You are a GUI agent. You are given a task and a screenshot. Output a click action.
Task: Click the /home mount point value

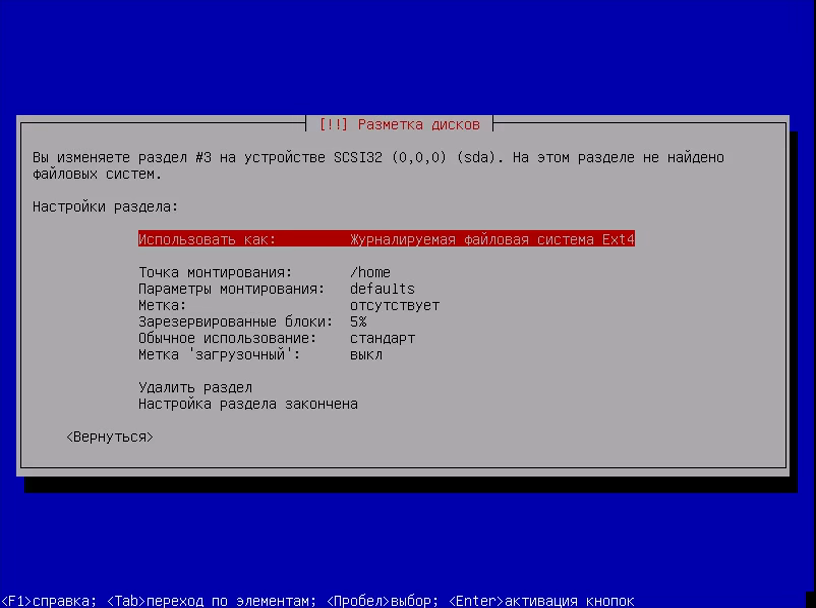coord(370,272)
